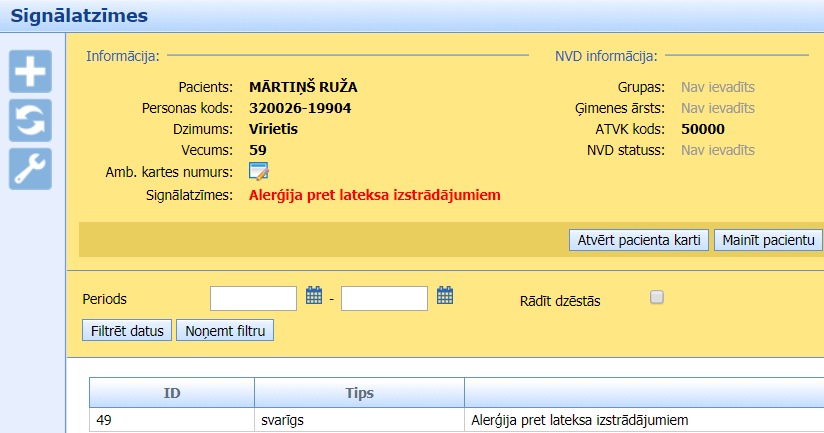Click the Alerģija description cell in table
The height and width of the screenshot is (433, 824).
(x=580, y=420)
